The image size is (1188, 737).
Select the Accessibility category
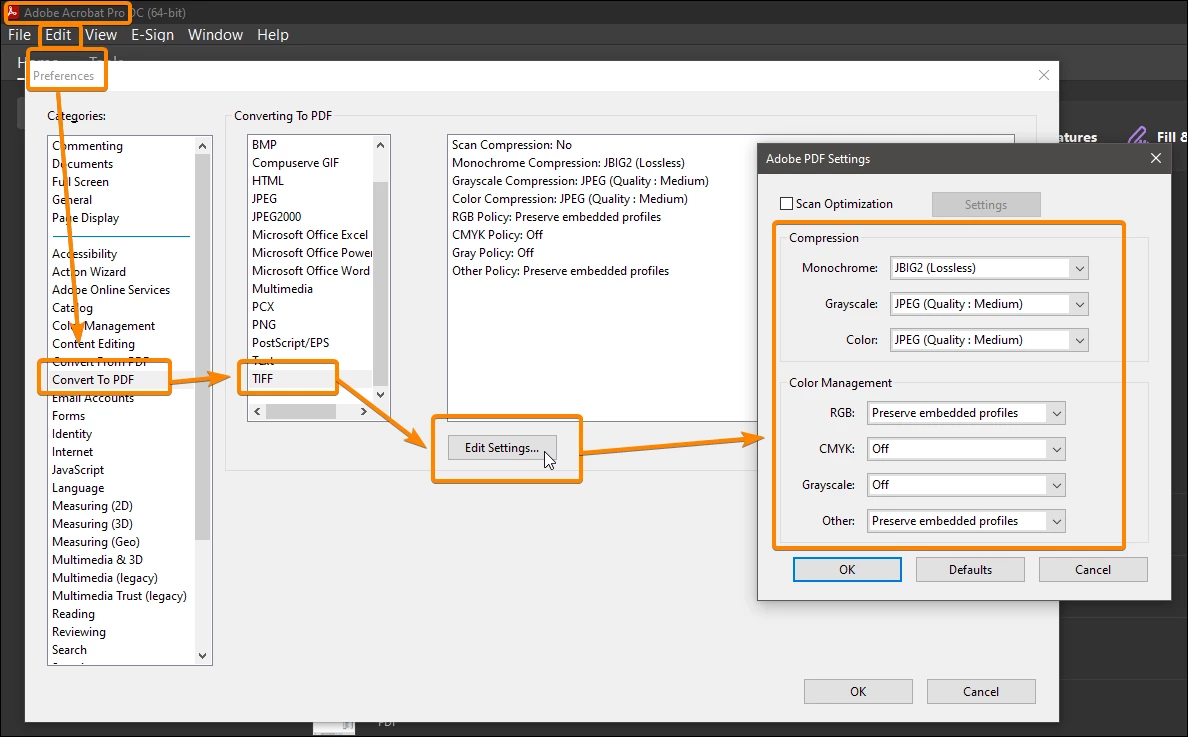click(85, 254)
